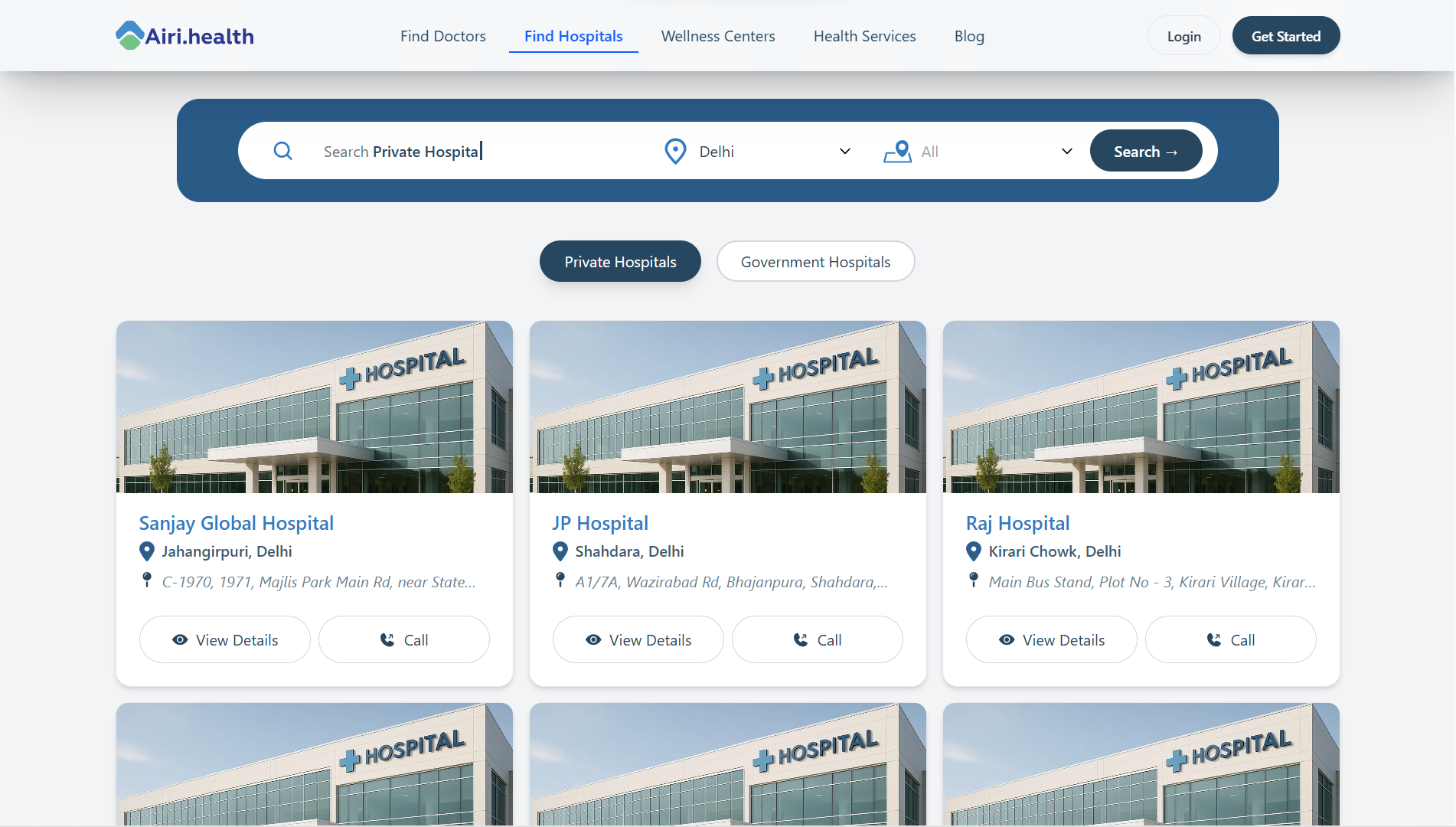Visit the Blog nav link
Screen dimensions: 1456x827
click(x=969, y=36)
